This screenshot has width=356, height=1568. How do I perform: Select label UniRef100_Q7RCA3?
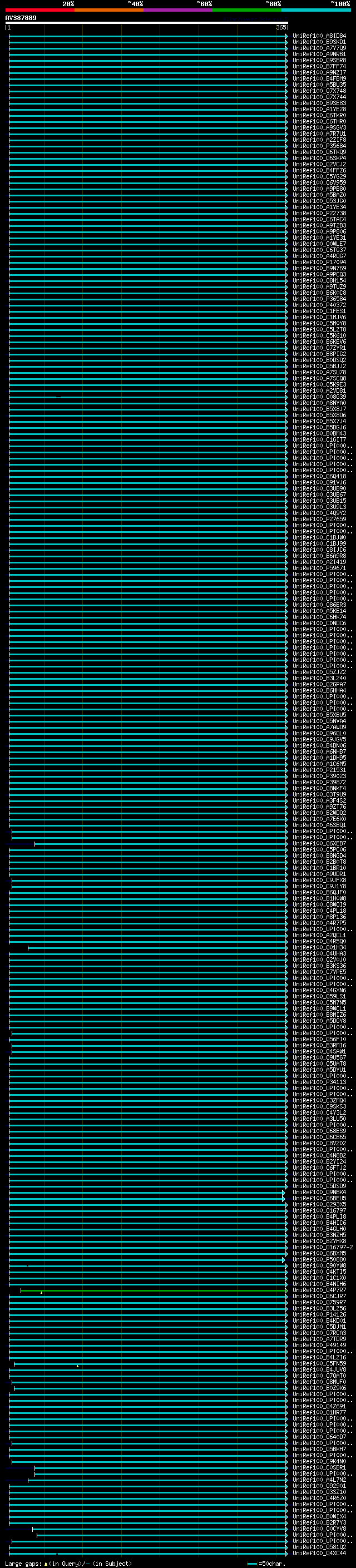point(319,1333)
